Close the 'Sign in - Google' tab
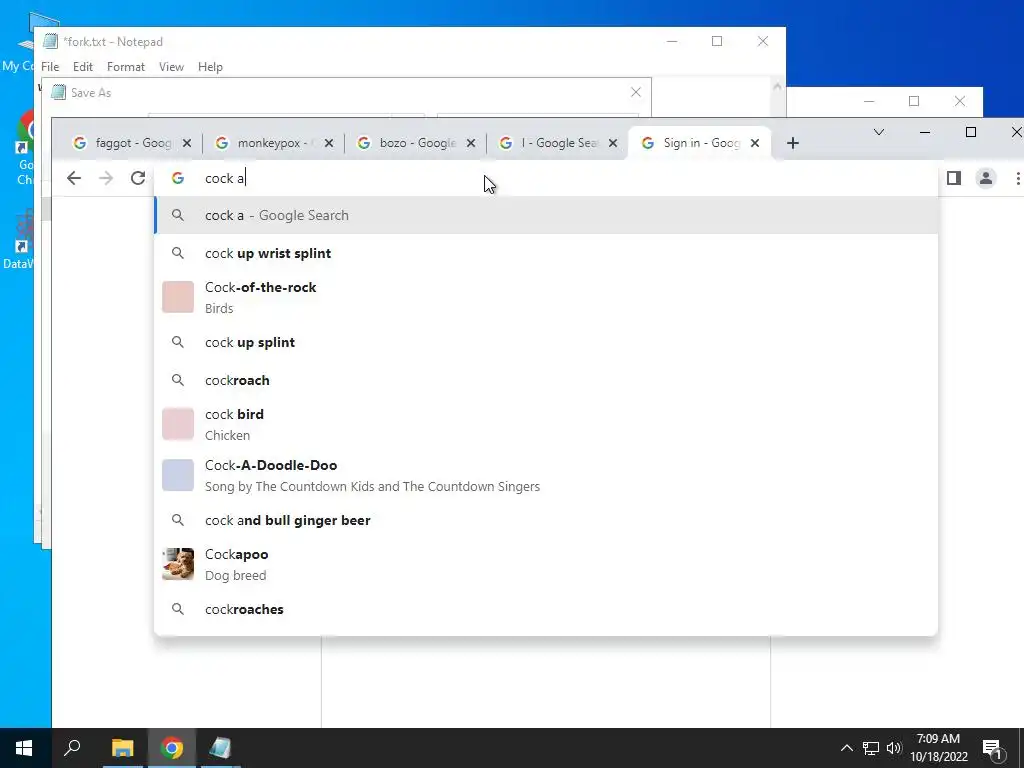 [755, 143]
